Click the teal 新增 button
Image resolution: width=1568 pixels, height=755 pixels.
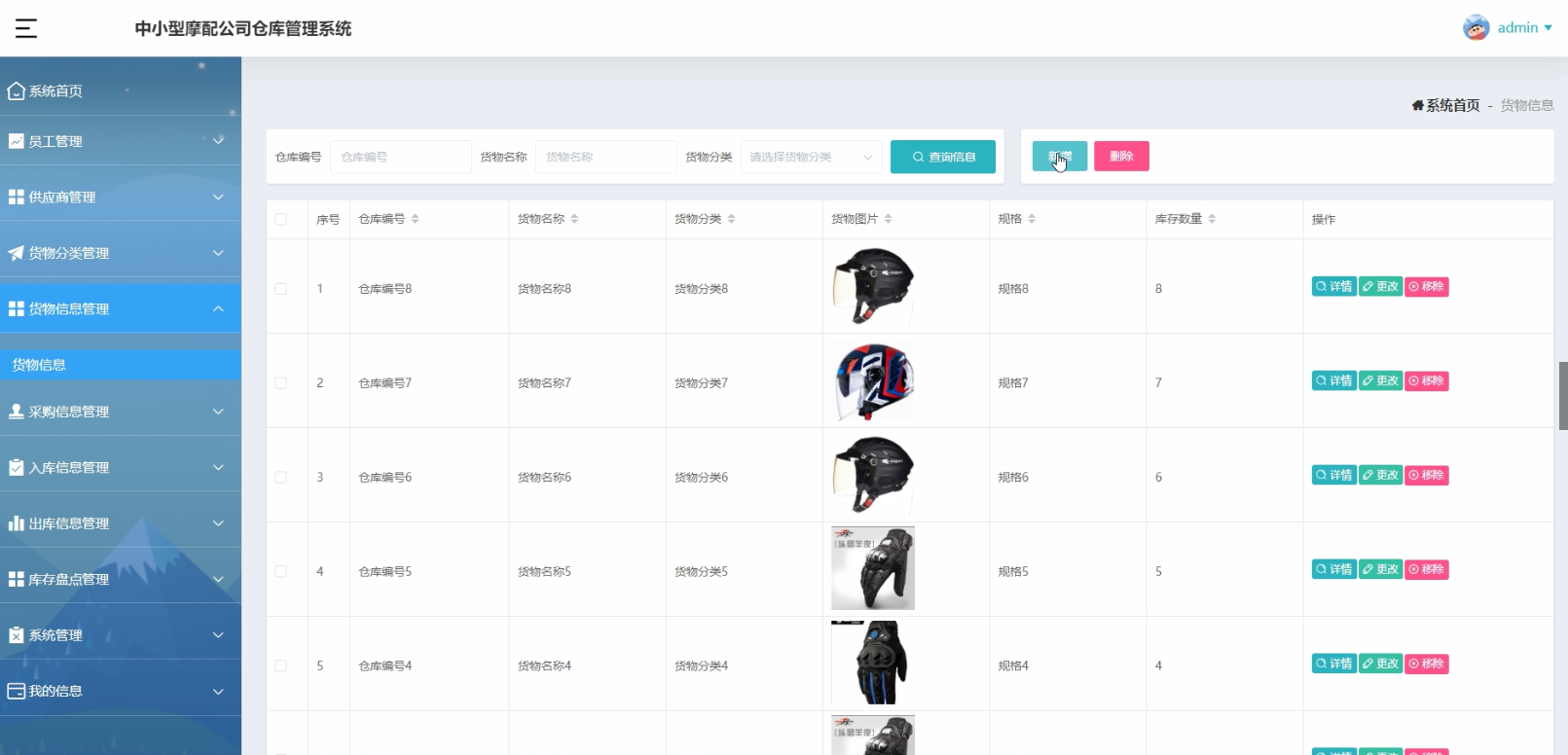point(1060,156)
